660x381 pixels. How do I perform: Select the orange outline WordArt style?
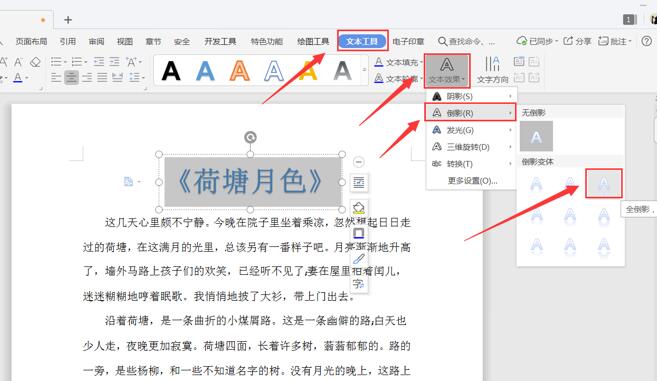[240, 71]
